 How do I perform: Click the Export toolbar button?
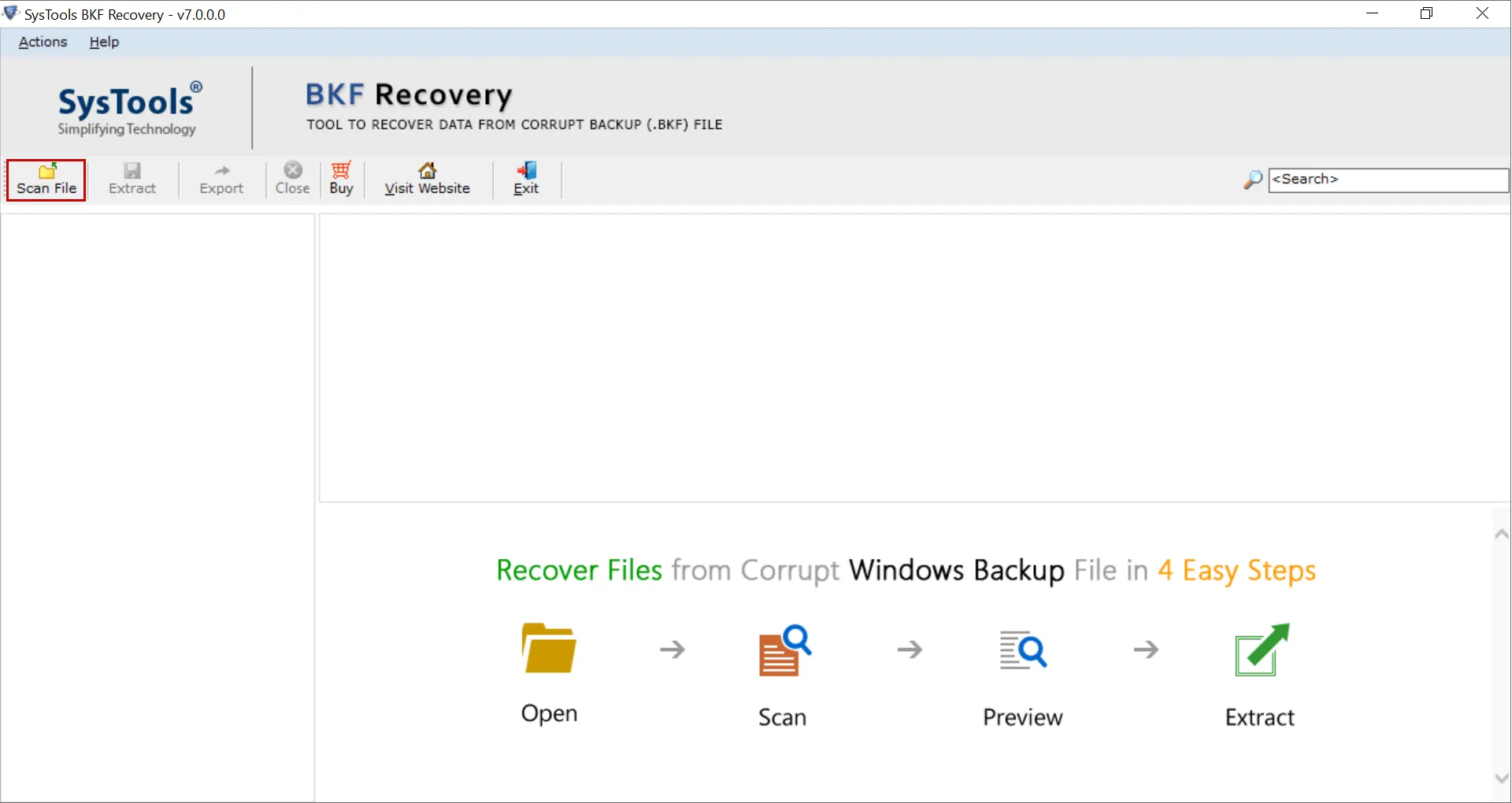[x=221, y=179]
